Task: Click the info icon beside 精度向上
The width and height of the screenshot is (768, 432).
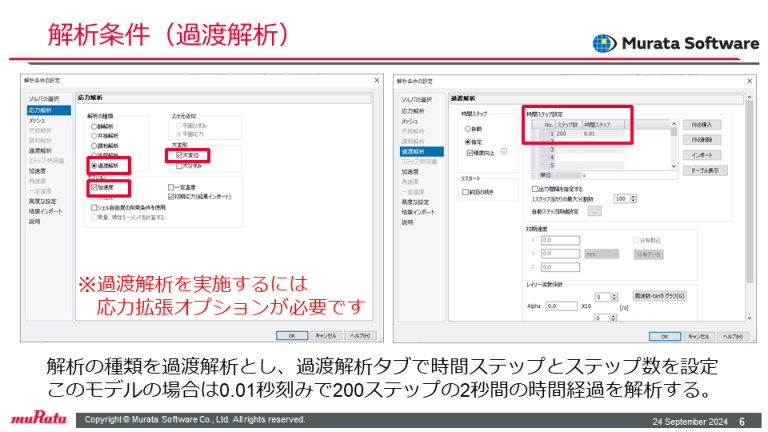Action: (x=503, y=152)
